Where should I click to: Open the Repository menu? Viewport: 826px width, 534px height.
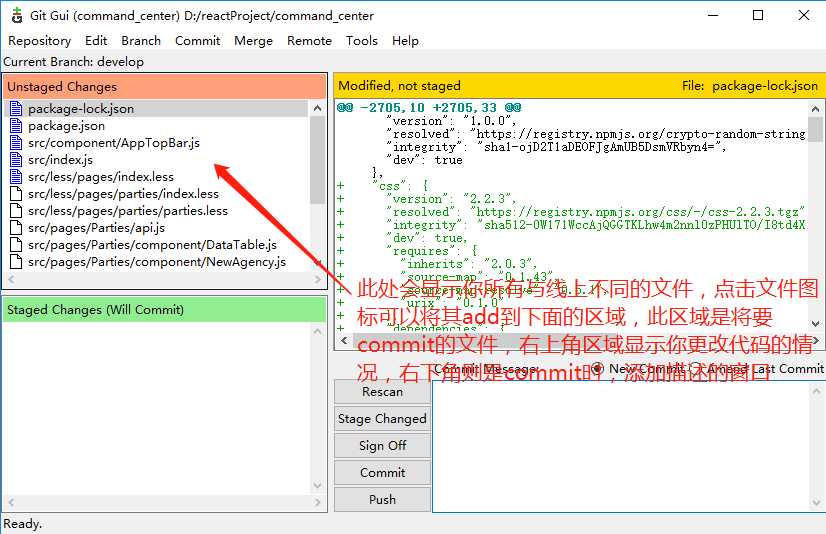point(40,41)
